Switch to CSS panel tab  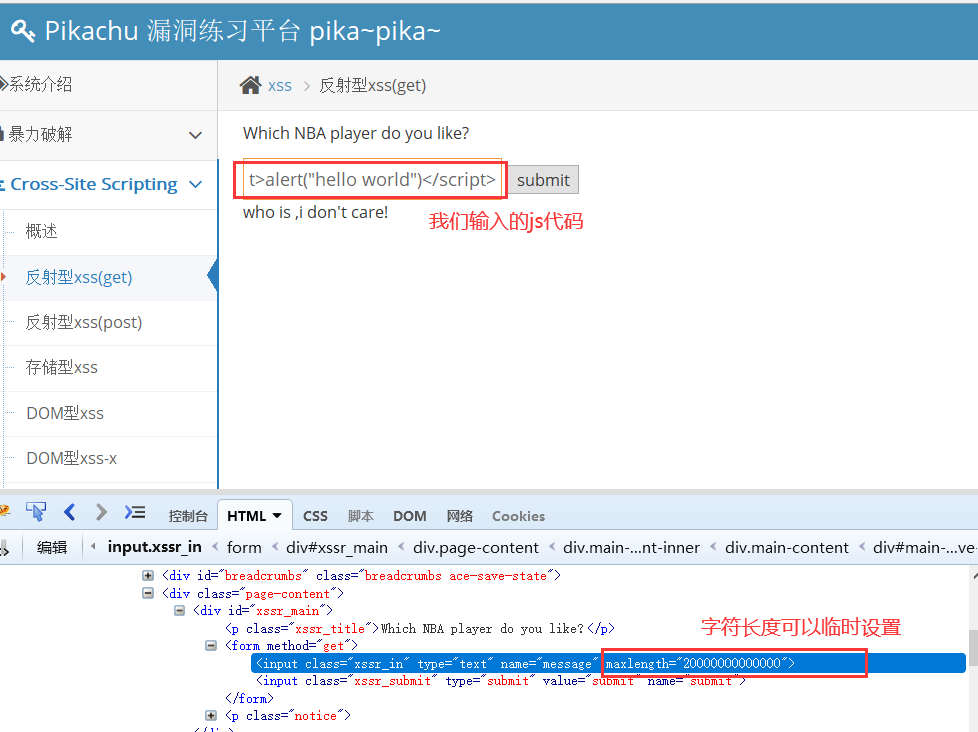tap(315, 516)
